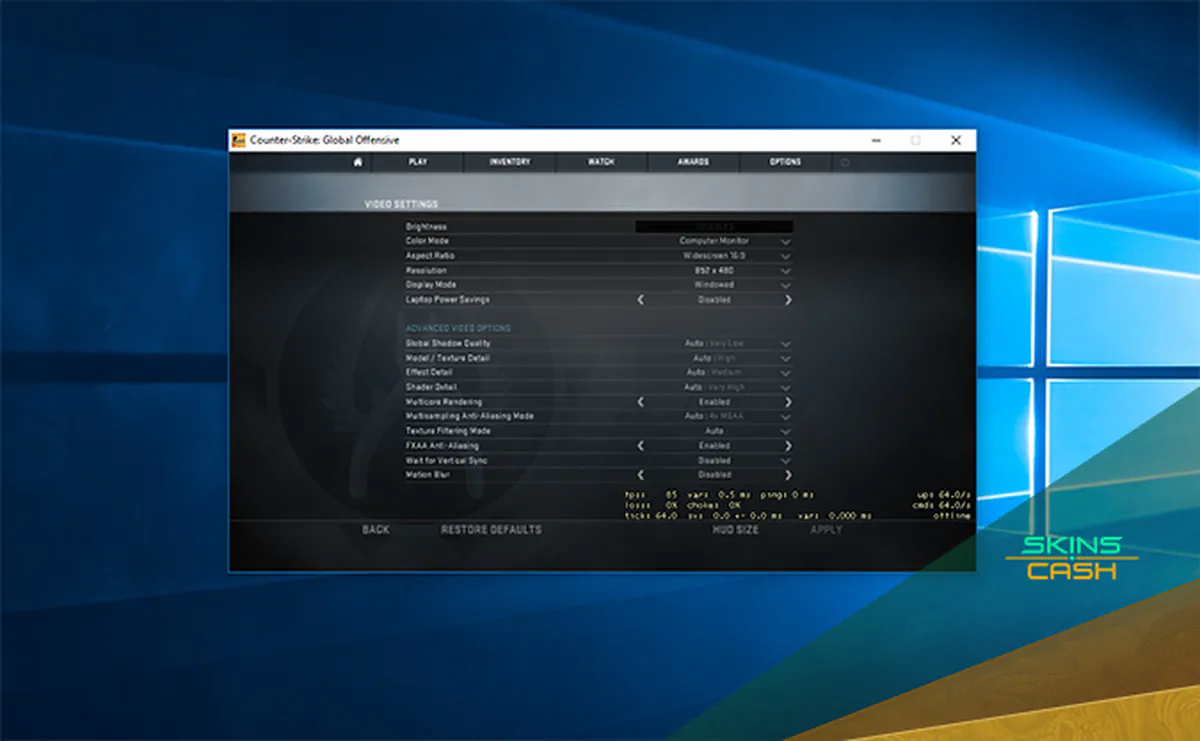Open Wait for Vertical Sync dropdown

click(x=786, y=461)
